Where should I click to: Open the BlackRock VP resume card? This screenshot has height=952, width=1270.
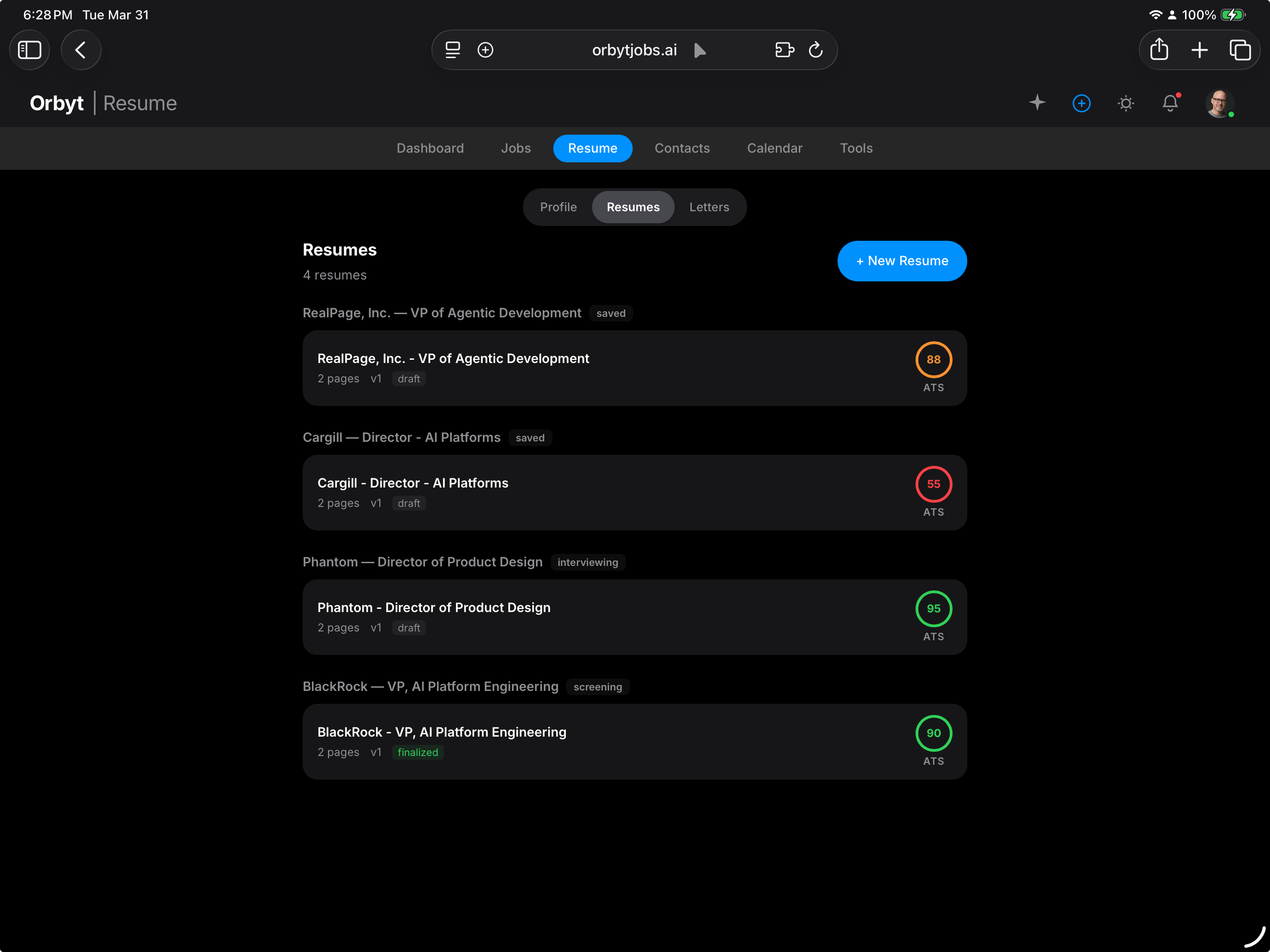pos(574,741)
